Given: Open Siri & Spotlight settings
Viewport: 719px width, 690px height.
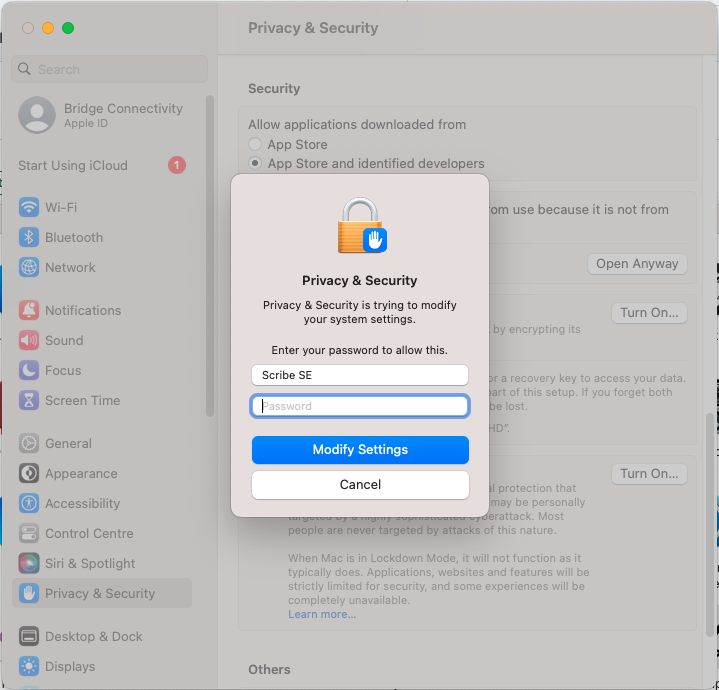Looking at the screenshot, I should [90, 564].
